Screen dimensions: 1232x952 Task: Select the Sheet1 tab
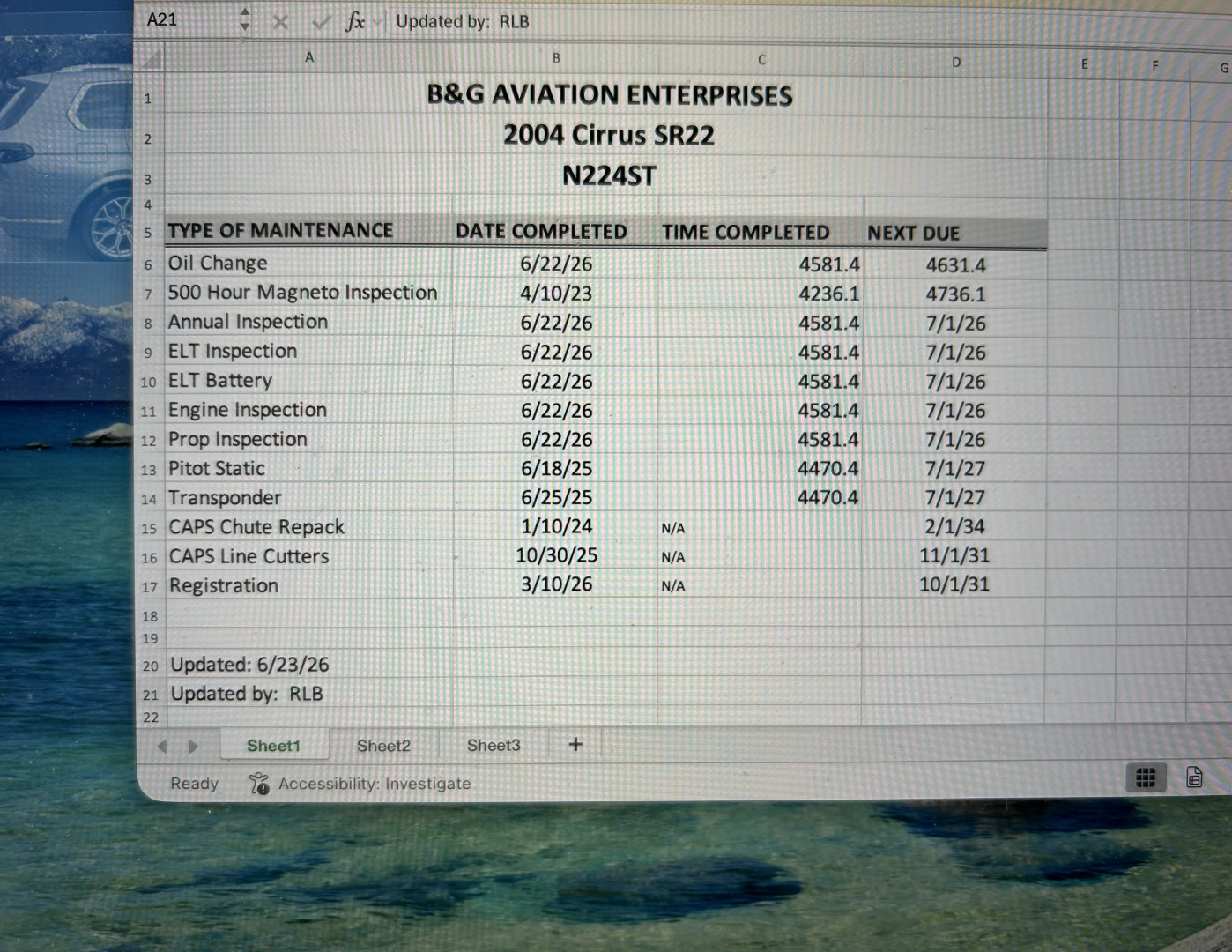[x=273, y=746]
